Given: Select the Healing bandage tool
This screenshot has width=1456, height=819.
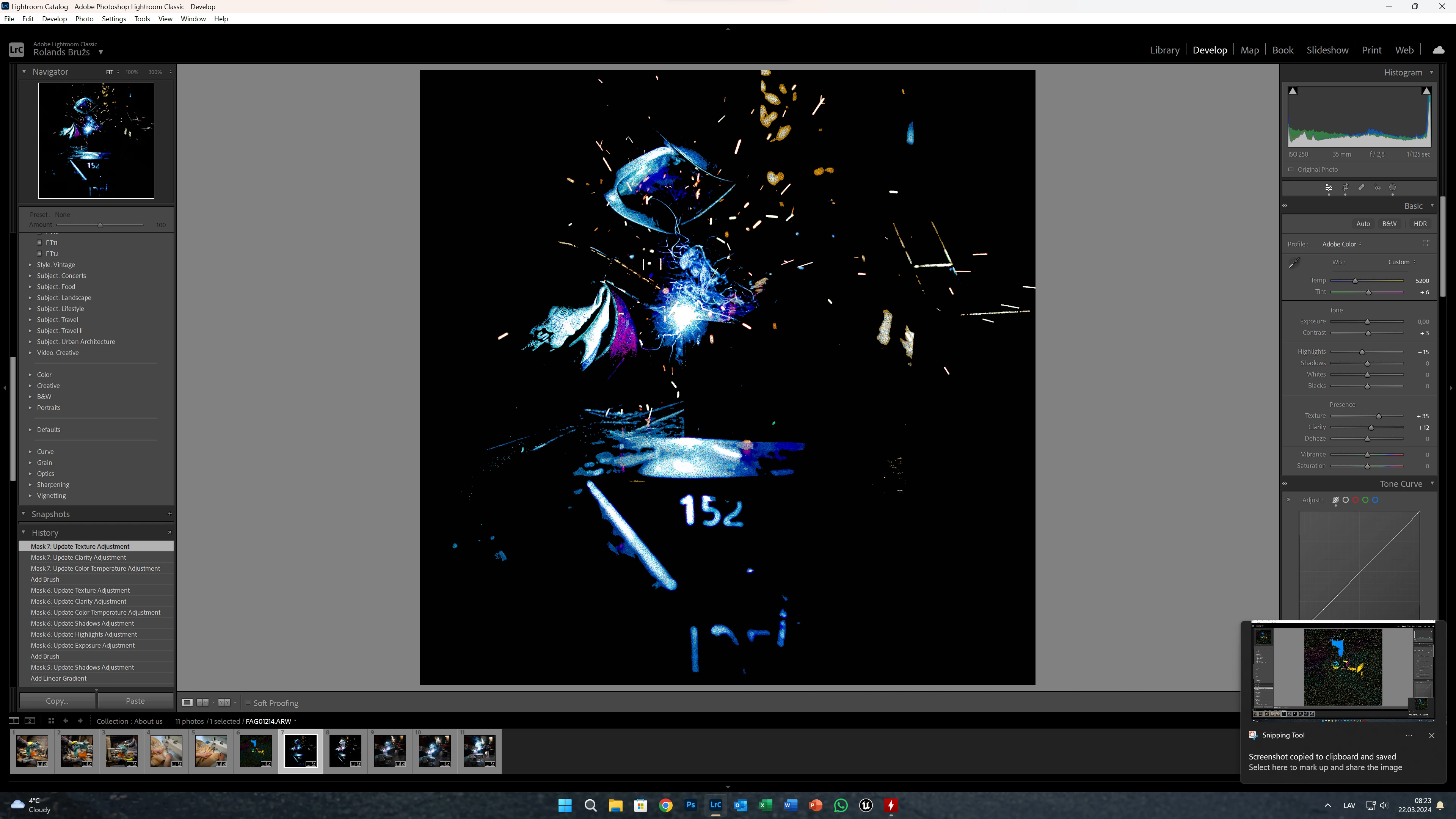Looking at the screenshot, I should coord(1361,188).
